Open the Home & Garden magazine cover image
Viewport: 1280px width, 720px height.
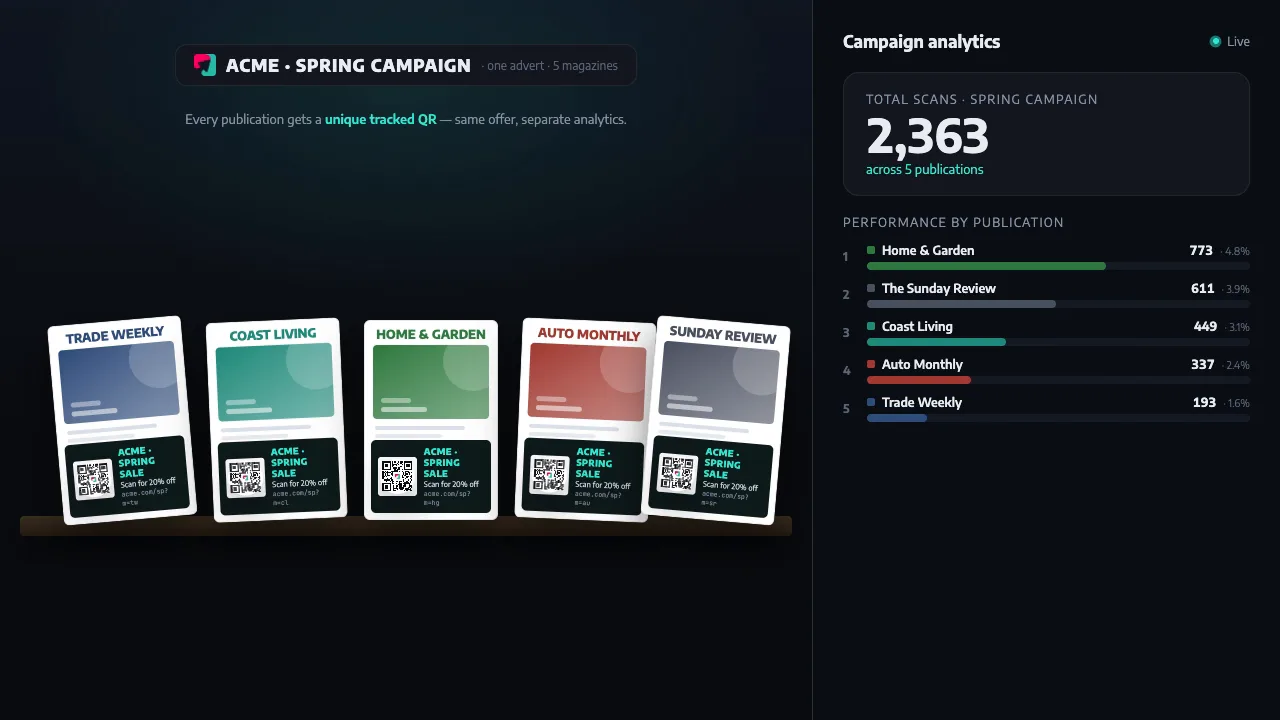click(x=431, y=382)
